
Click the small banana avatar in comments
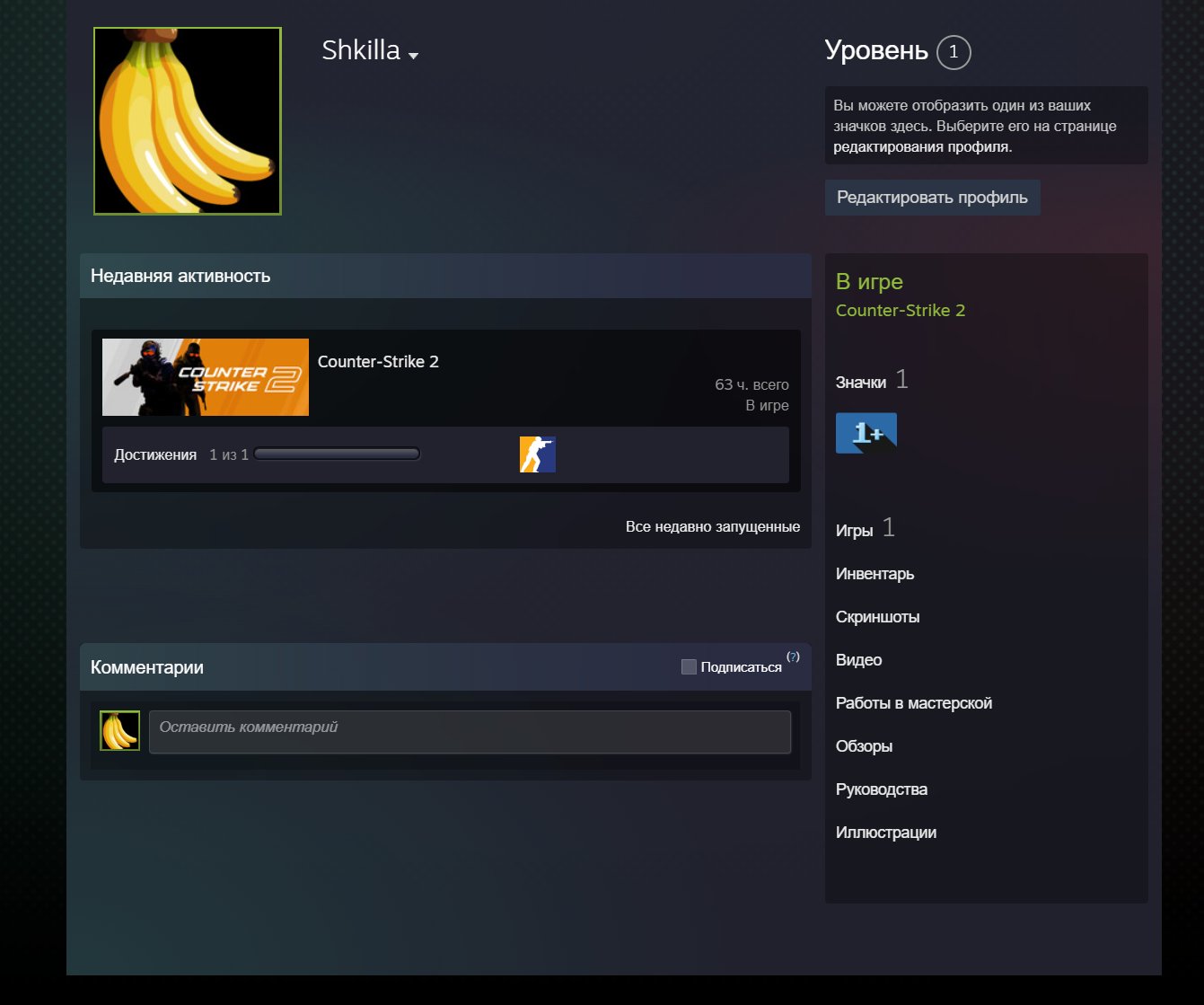click(x=120, y=731)
